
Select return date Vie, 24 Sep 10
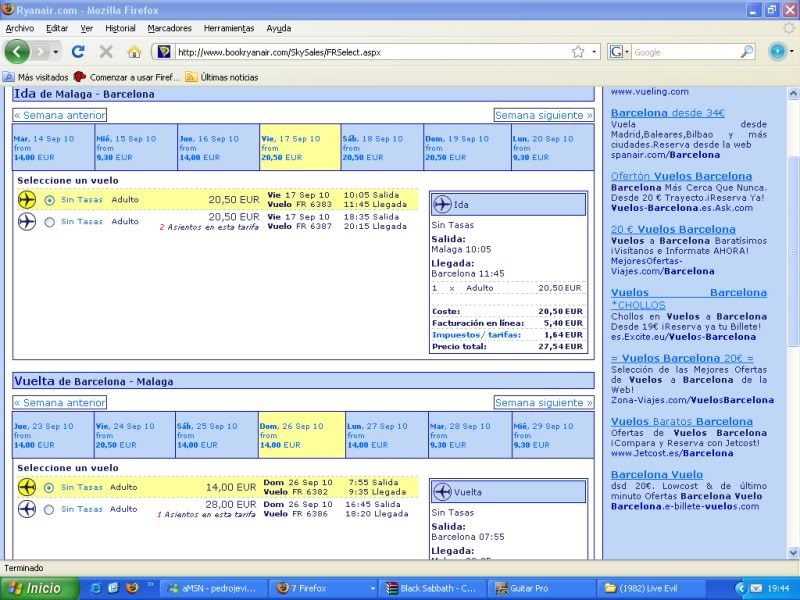tap(135, 435)
